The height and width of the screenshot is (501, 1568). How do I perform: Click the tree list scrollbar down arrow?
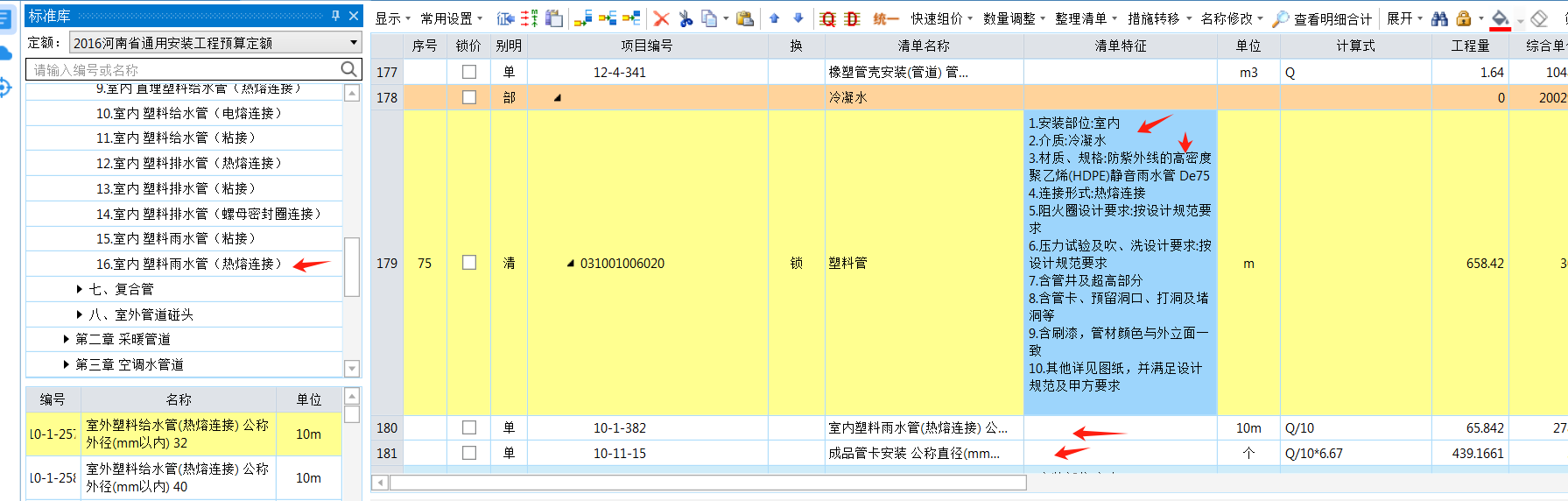point(352,369)
